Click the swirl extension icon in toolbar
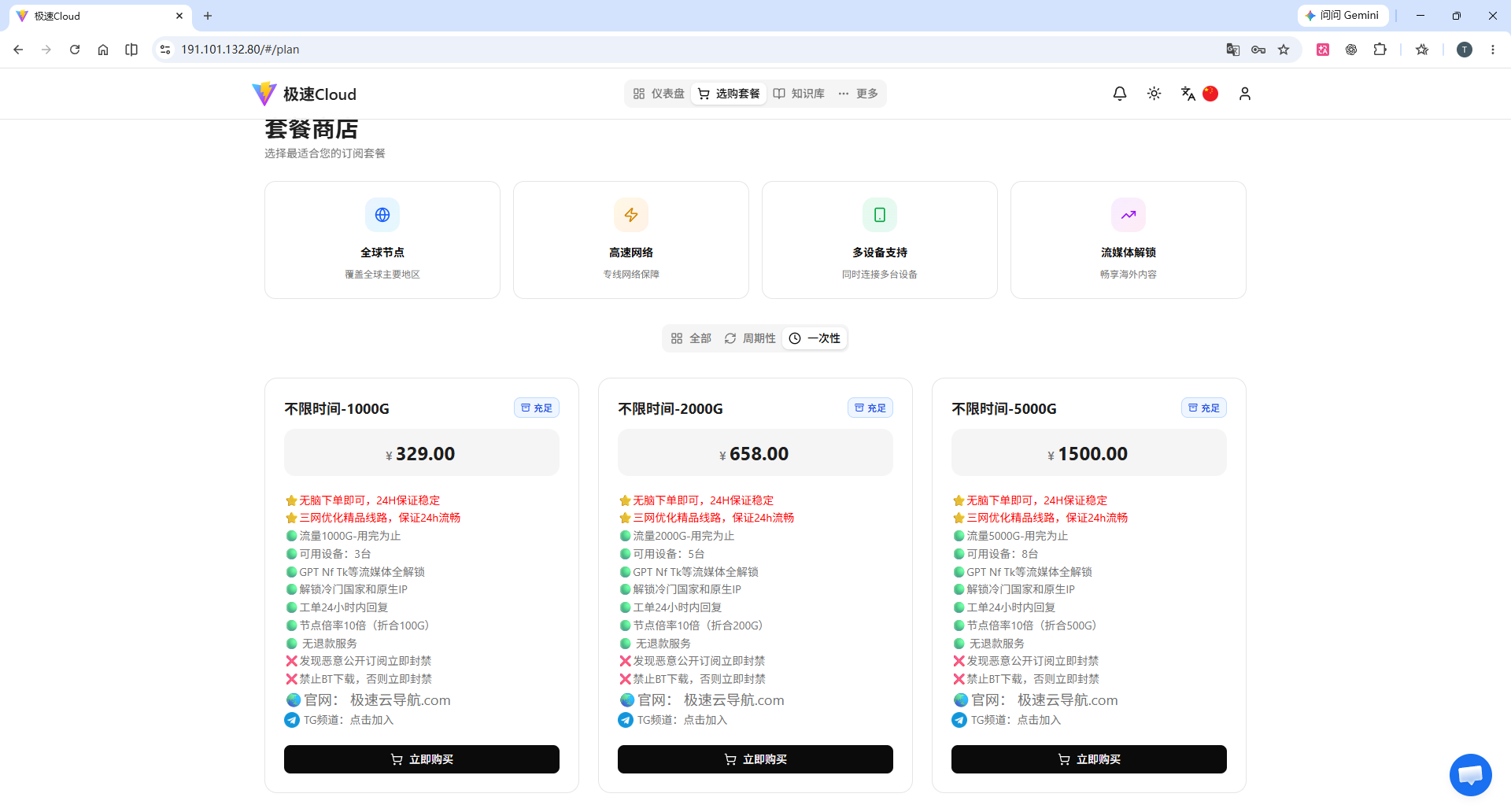This screenshot has height=812, width=1511. tap(1351, 50)
